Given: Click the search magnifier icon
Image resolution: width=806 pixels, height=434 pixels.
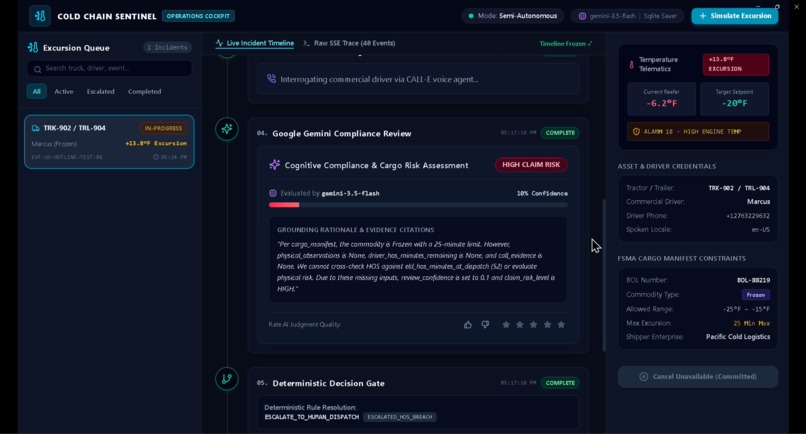Looking at the screenshot, I should [x=38, y=69].
